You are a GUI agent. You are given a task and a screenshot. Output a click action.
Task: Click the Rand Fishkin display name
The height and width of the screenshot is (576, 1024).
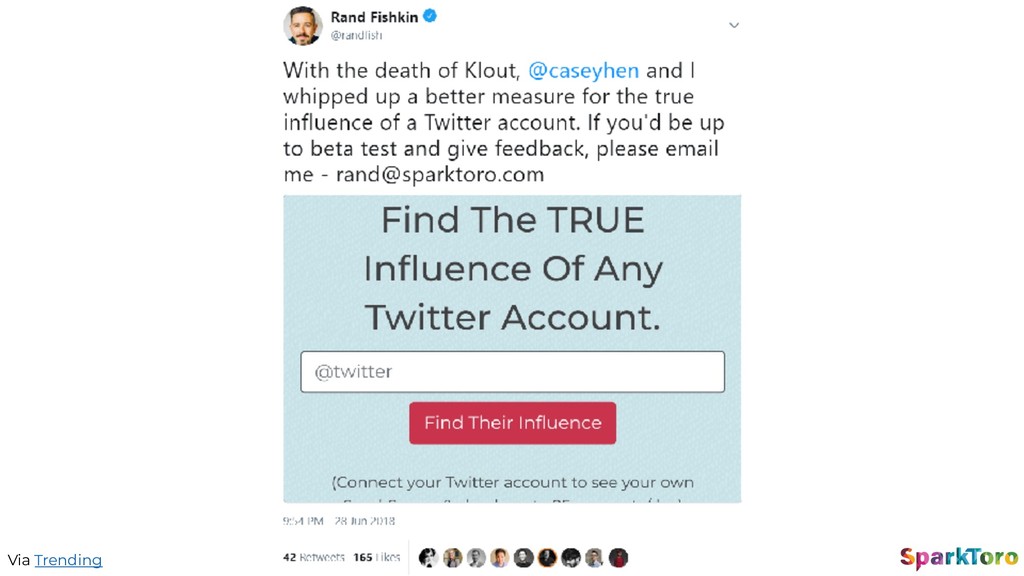pos(374,17)
